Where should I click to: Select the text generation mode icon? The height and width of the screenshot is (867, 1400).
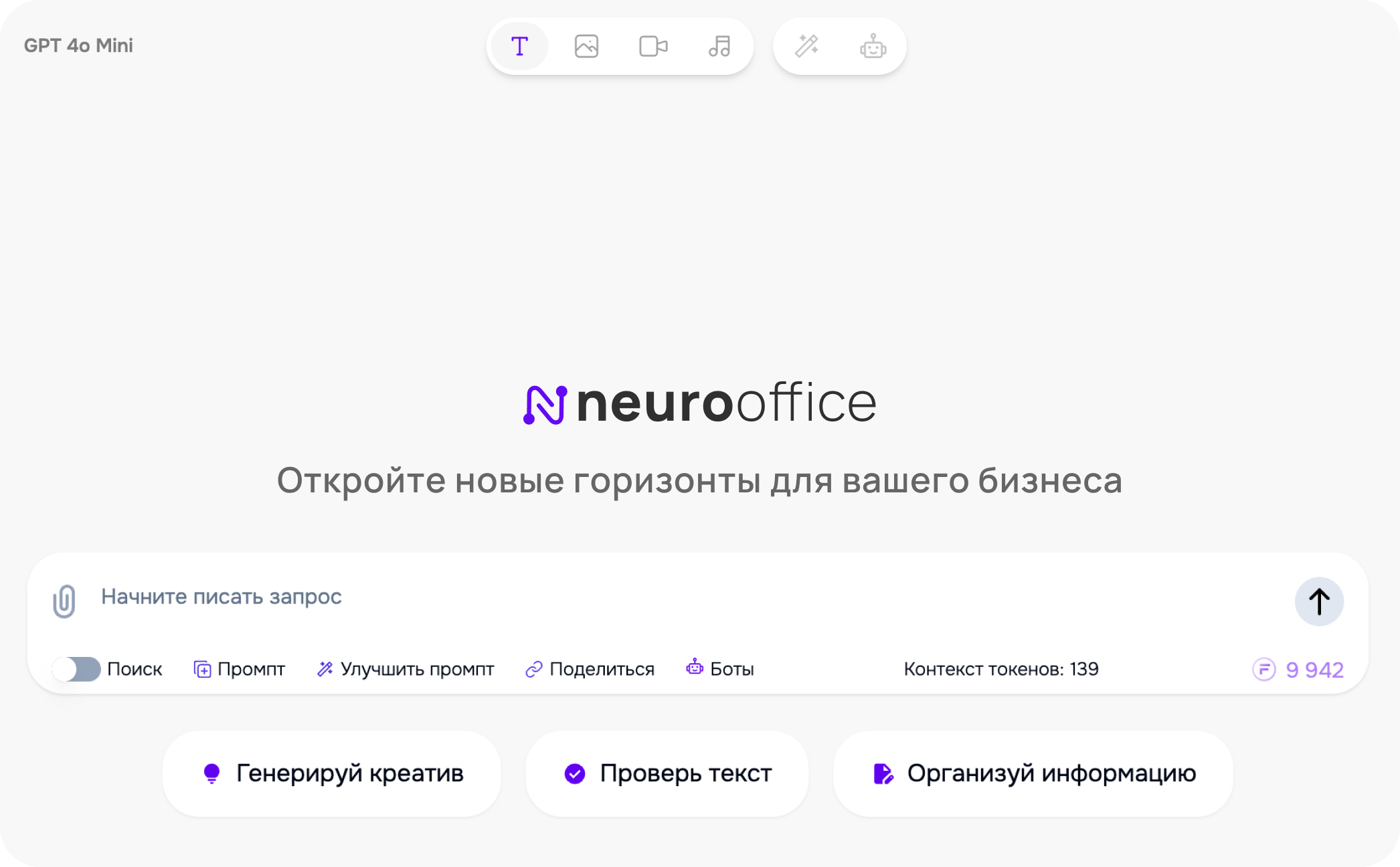coord(519,46)
